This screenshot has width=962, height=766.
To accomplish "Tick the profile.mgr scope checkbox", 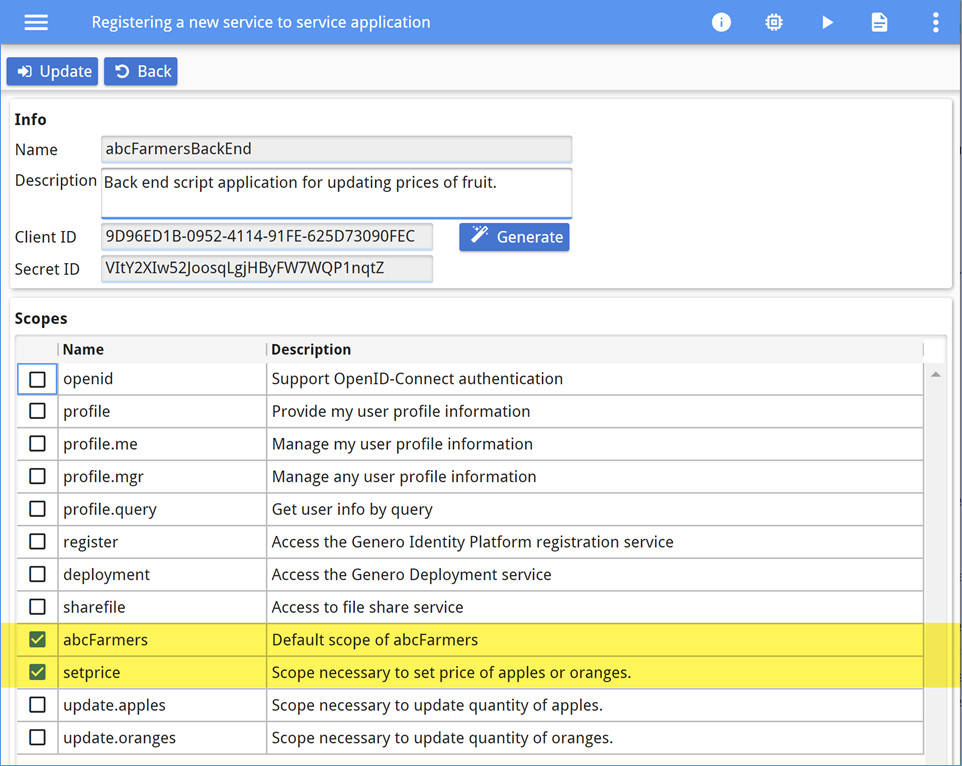I will point(38,477).
